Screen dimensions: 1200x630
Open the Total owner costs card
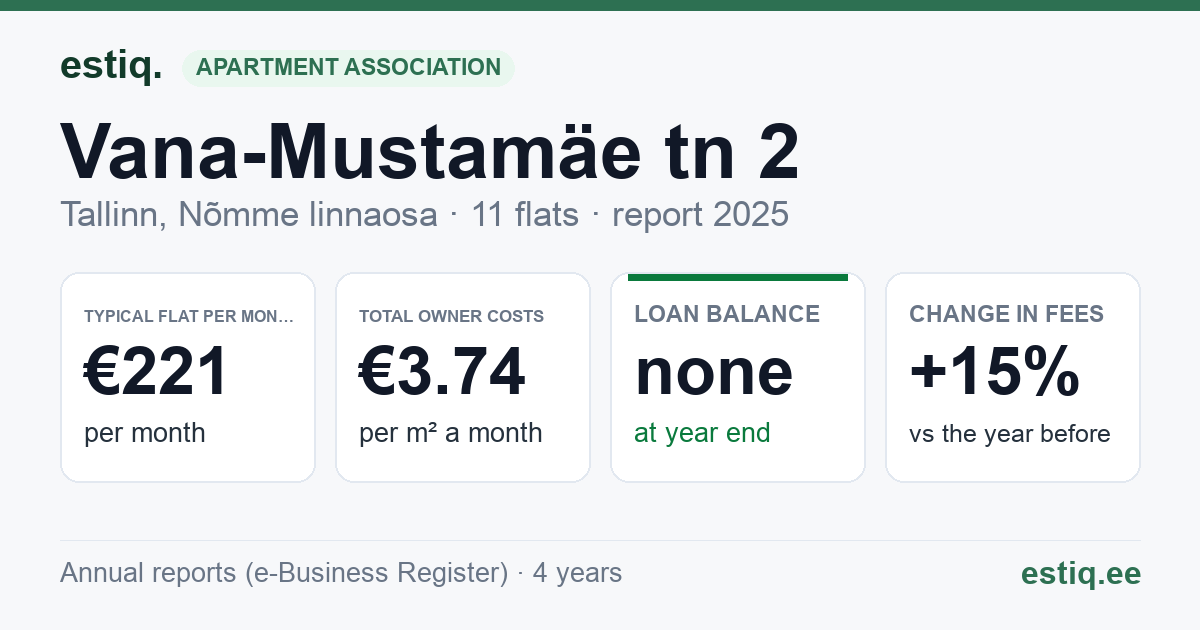pos(463,378)
